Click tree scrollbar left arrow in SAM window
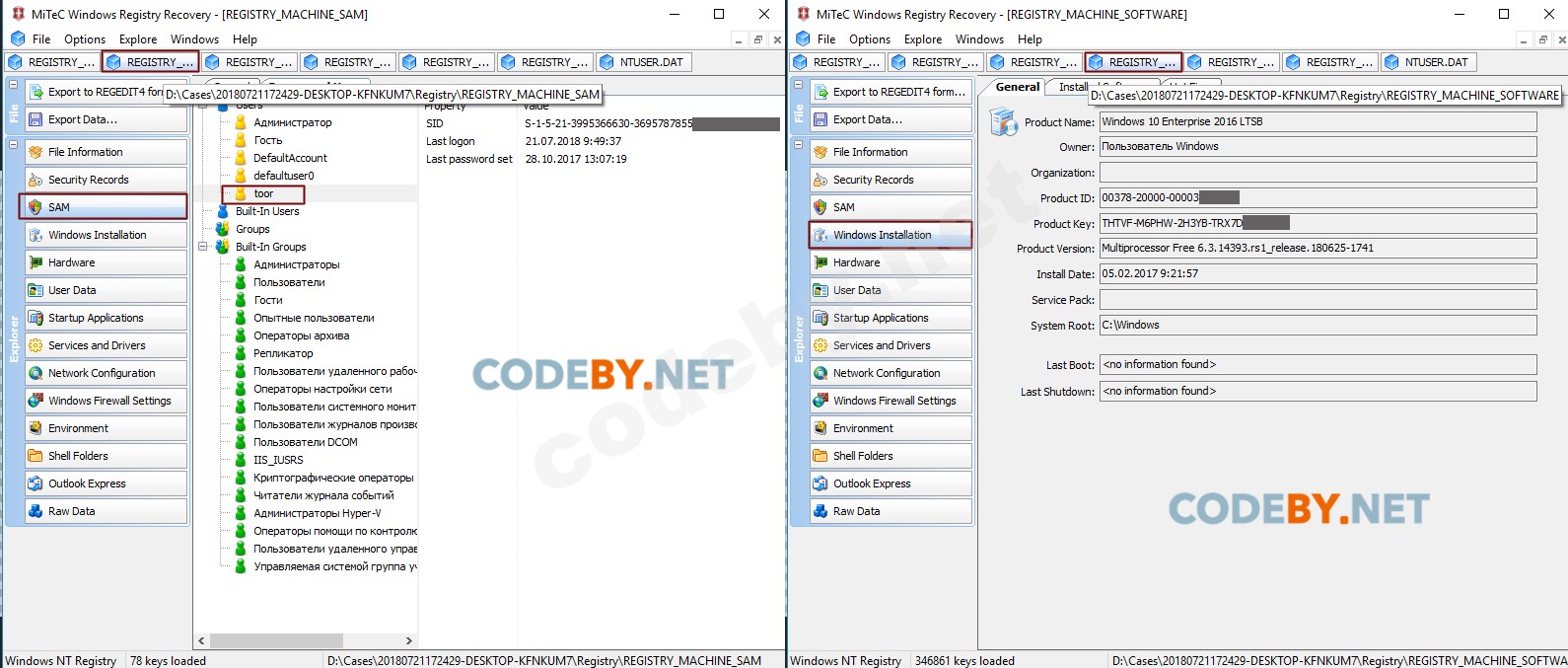Image resolution: width=1568 pixels, height=668 pixels. pos(202,640)
